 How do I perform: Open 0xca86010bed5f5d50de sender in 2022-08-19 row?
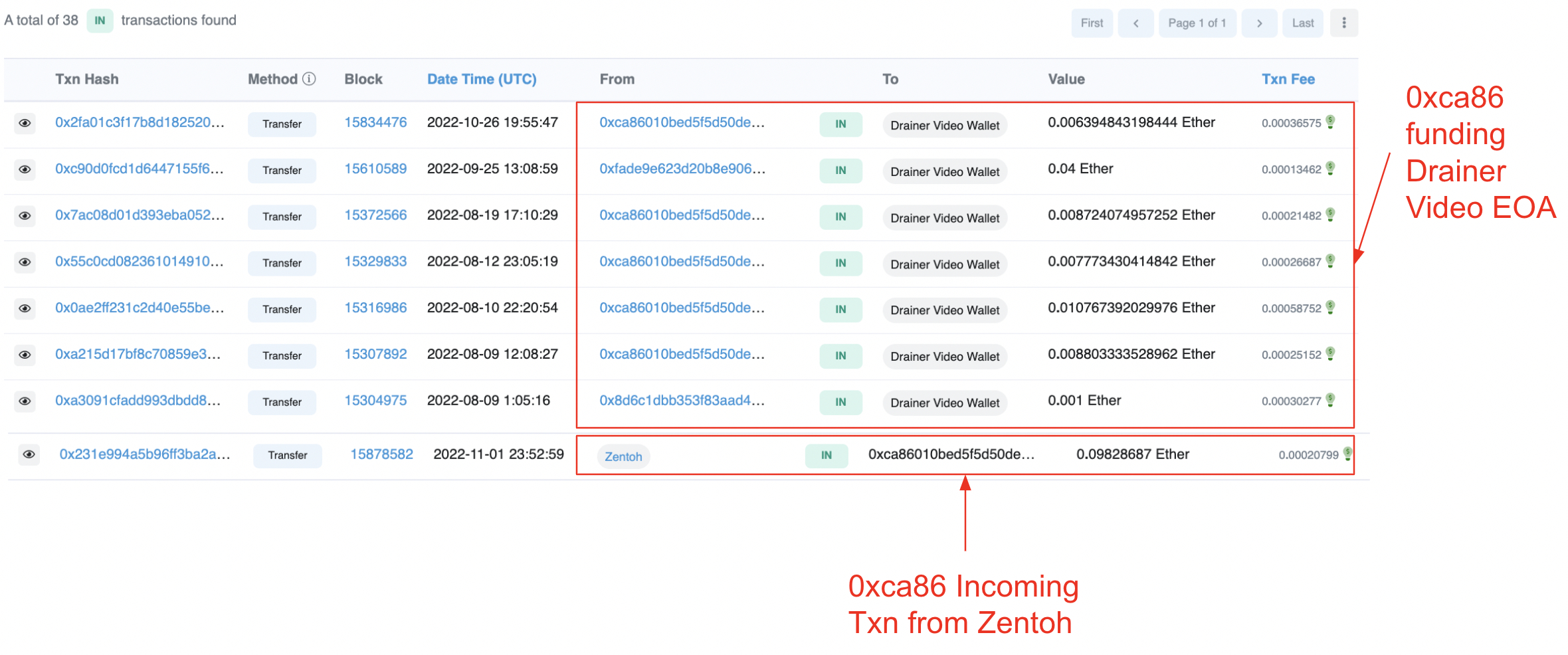click(682, 215)
